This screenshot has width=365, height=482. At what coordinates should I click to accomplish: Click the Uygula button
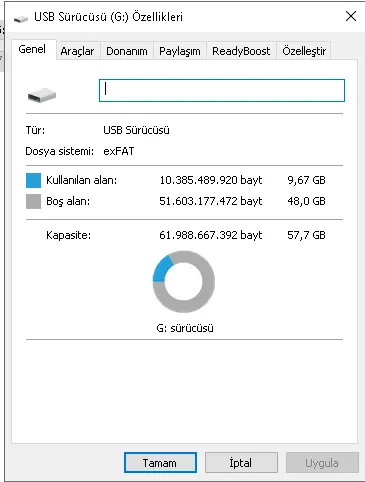pos(322,463)
